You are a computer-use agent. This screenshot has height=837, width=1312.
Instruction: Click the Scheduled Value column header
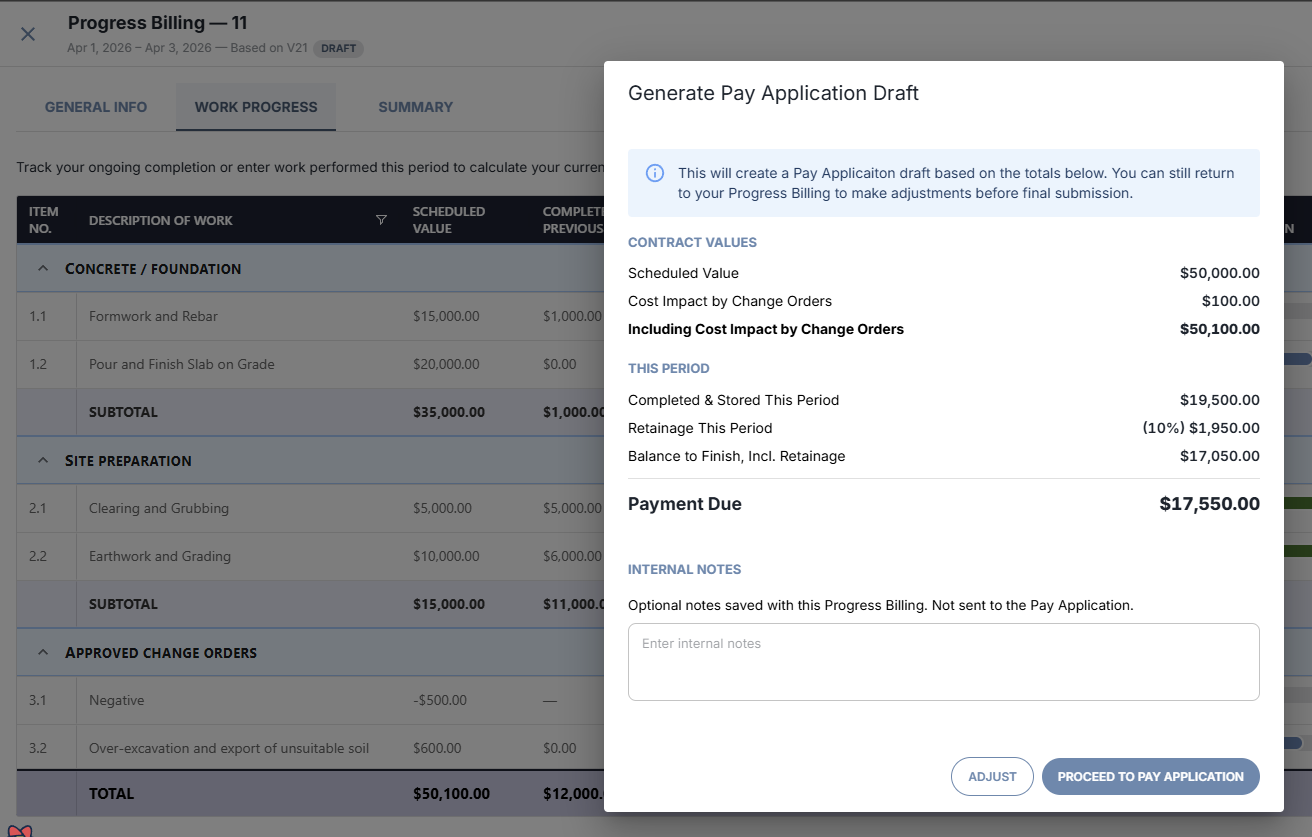point(449,220)
